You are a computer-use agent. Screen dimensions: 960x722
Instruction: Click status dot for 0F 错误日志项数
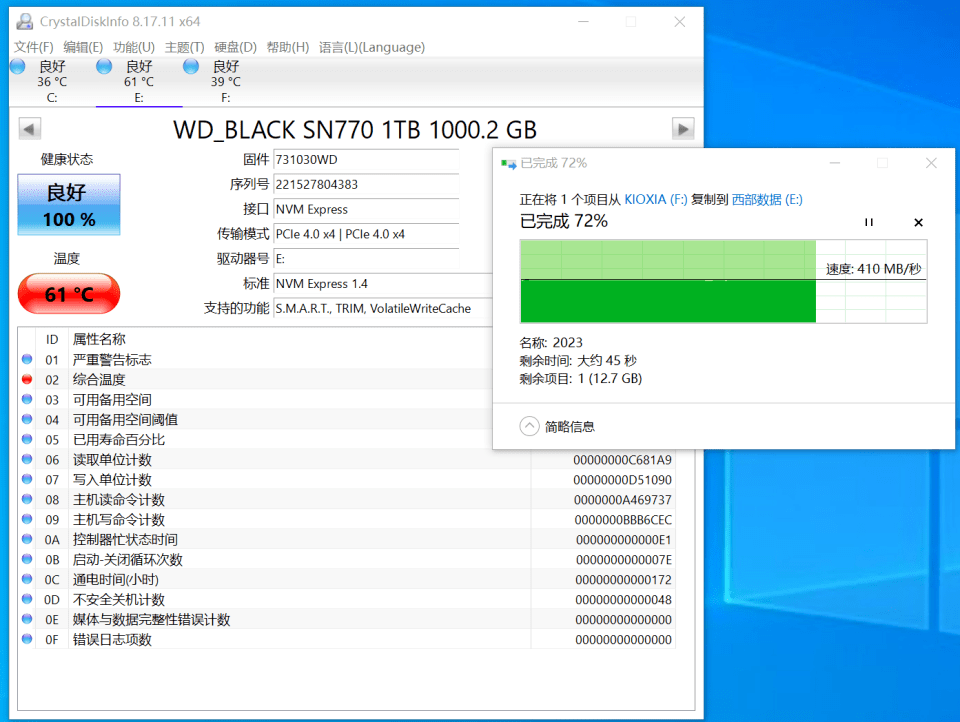(27, 639)
